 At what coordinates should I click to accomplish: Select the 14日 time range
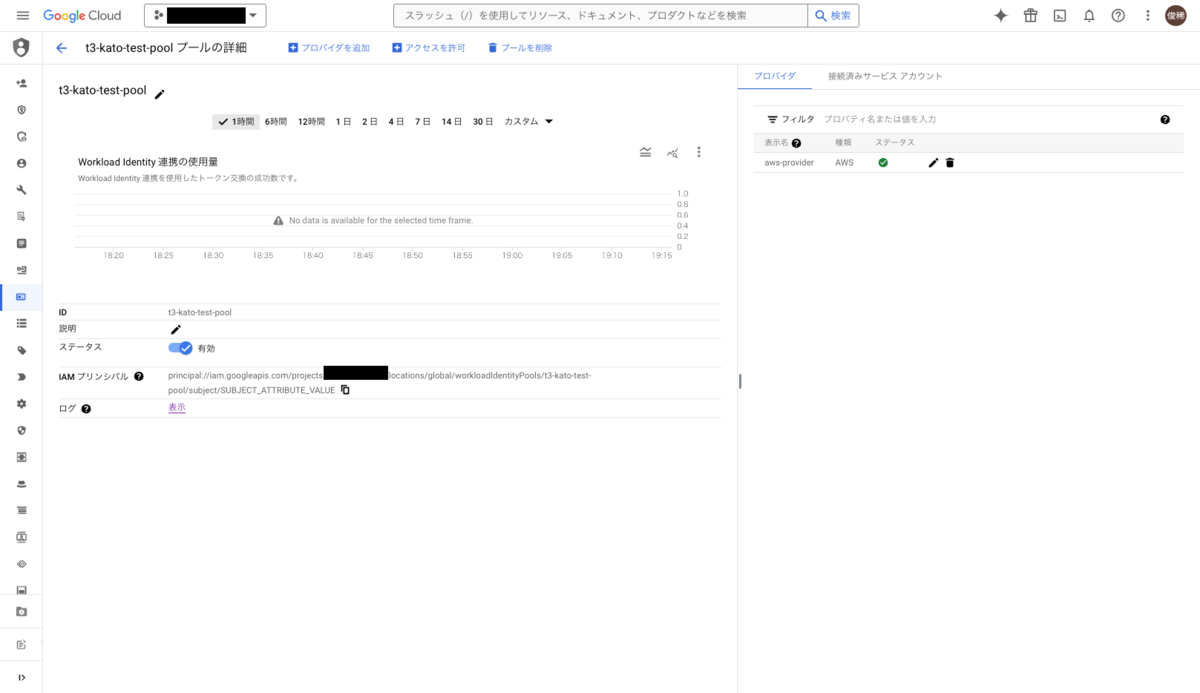tap(452, 121)
